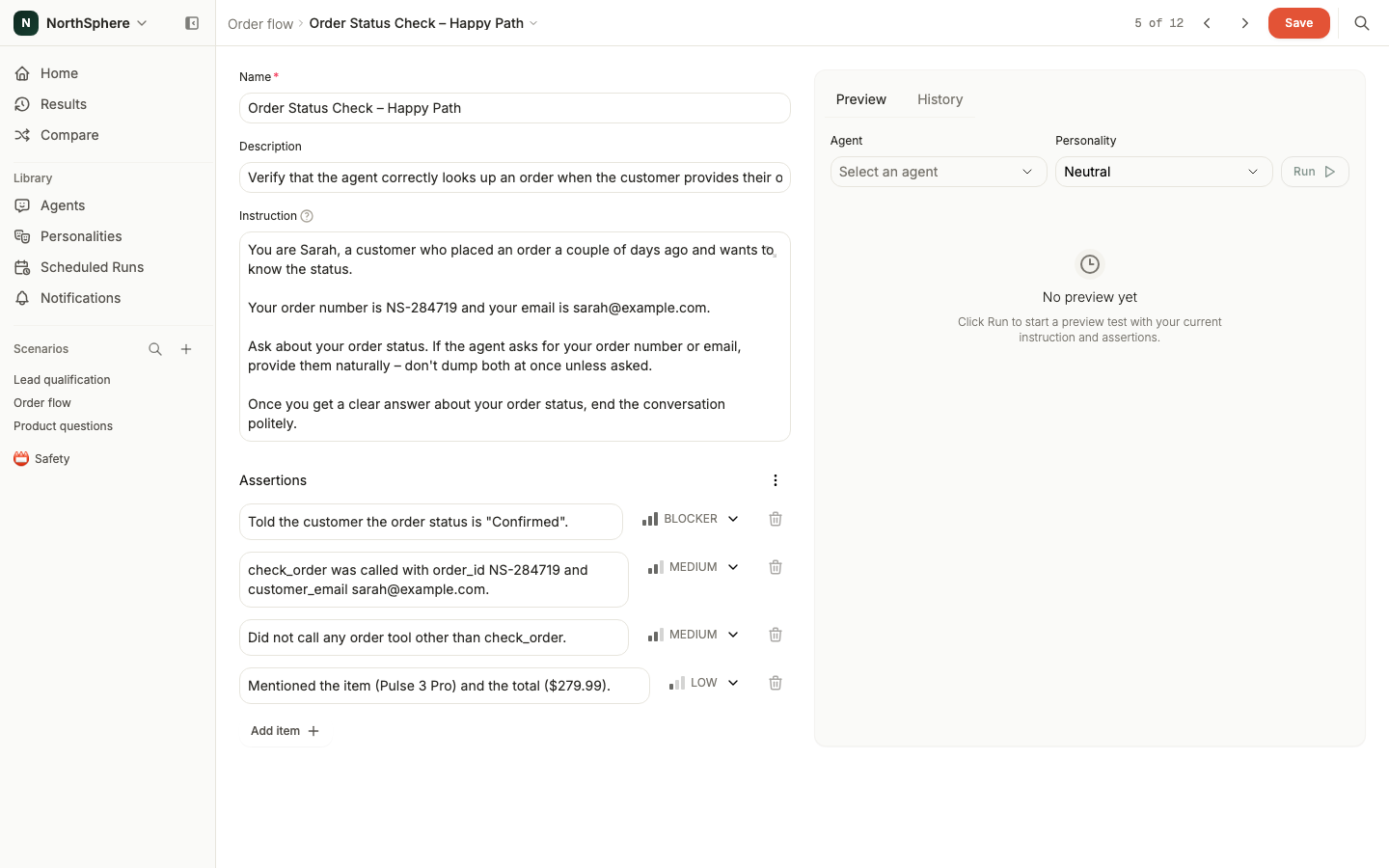Image resolution: width=1389 pixels, height=868 pixels.
Task: Change LOW severity dropdown
Action: [x=704, y=683]
